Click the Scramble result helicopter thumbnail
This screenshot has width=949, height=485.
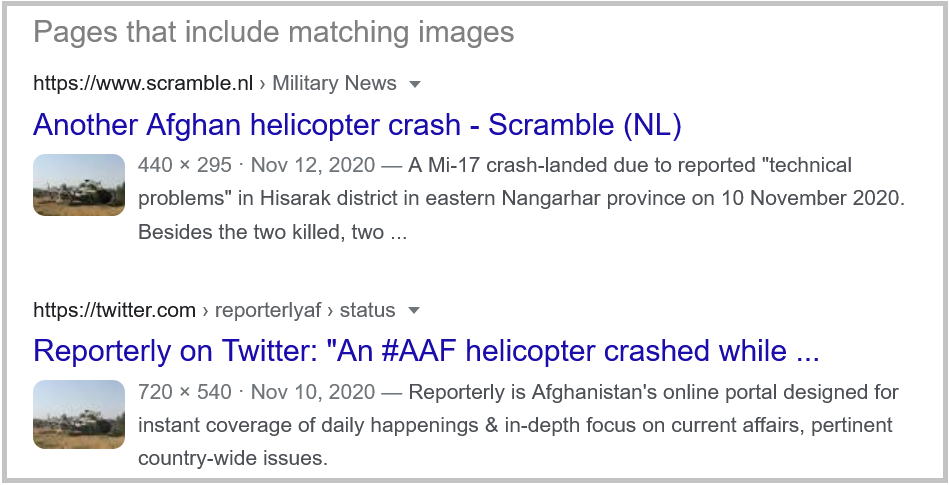pos(79,185)
